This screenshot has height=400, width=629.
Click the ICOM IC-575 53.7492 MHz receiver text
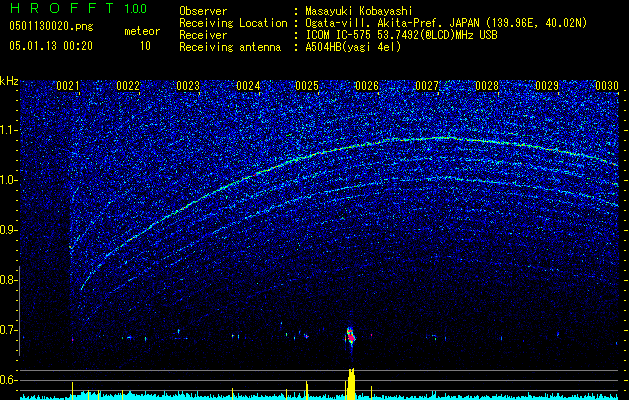[x=401, y=35]
